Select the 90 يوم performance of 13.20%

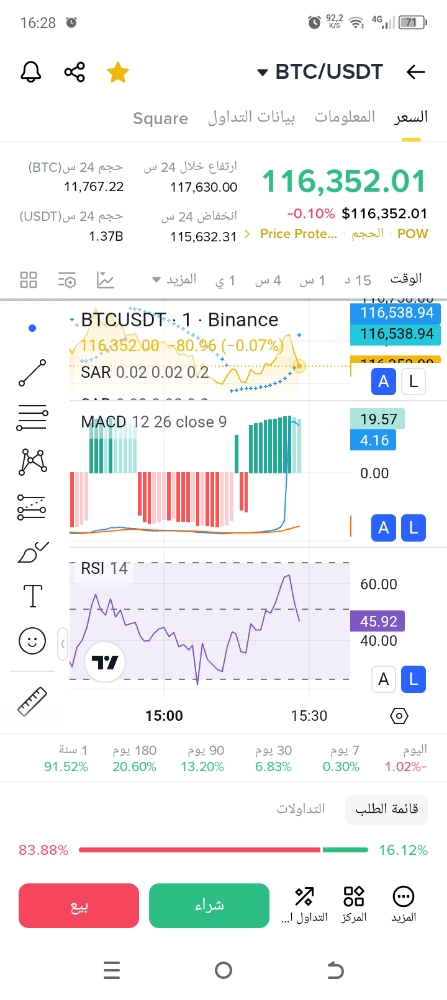click(203, 758)
